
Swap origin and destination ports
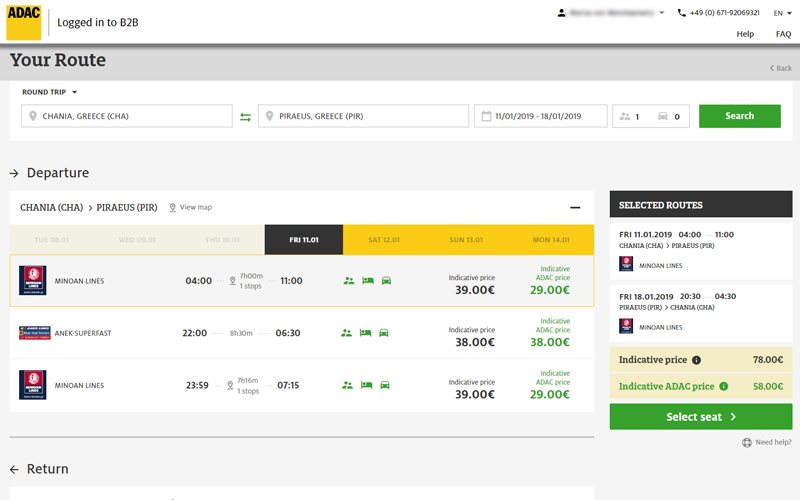pos(245,117)
